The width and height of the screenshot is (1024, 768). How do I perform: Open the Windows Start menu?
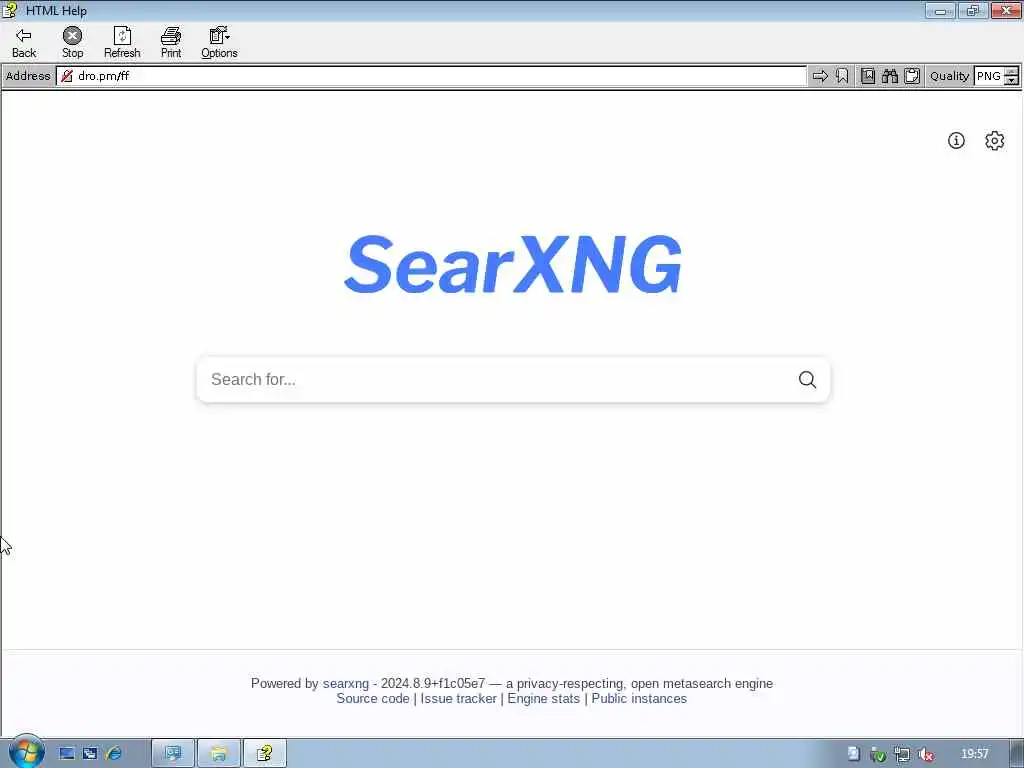click(26, 752)
